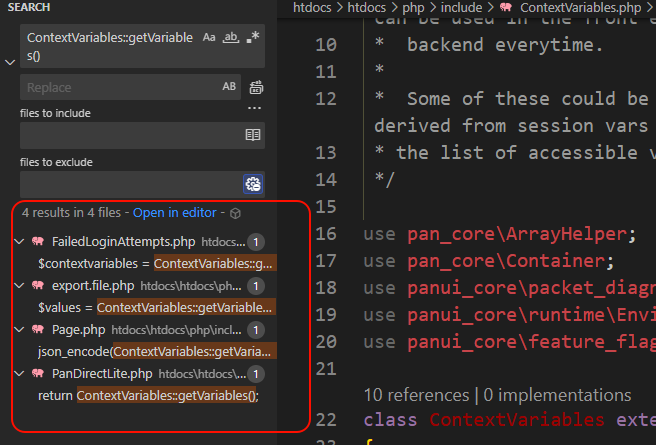
Task: Collapse the Replace toggle chevron
Action: click(x=10, y=62)
